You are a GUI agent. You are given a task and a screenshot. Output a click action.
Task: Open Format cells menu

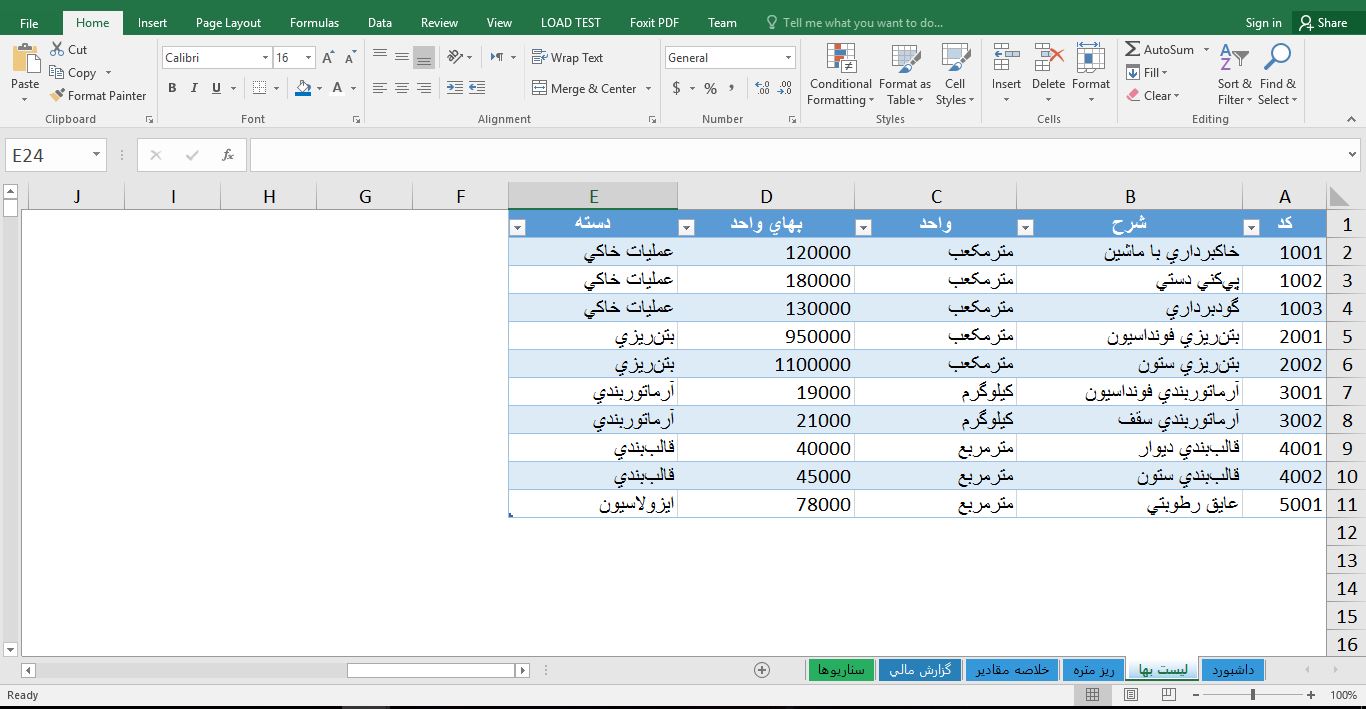coord(1091,74)
